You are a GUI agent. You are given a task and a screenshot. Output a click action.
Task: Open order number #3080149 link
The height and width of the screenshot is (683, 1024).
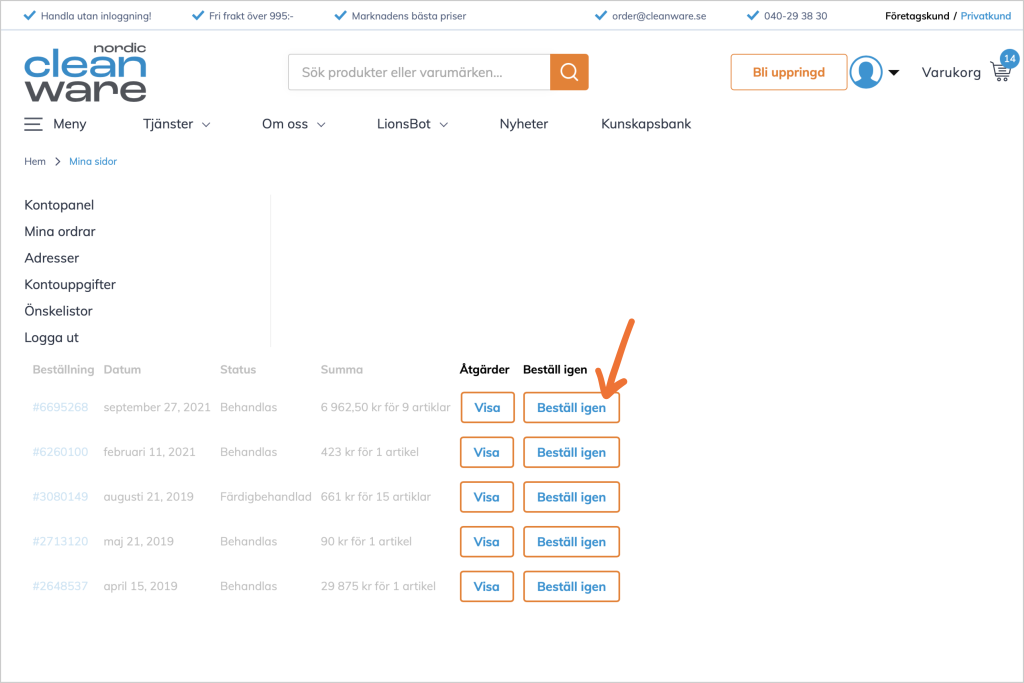[x=60, y=497]
